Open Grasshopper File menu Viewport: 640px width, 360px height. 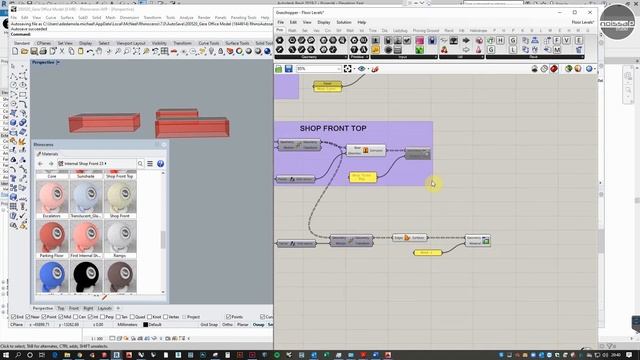click(280, 22)
